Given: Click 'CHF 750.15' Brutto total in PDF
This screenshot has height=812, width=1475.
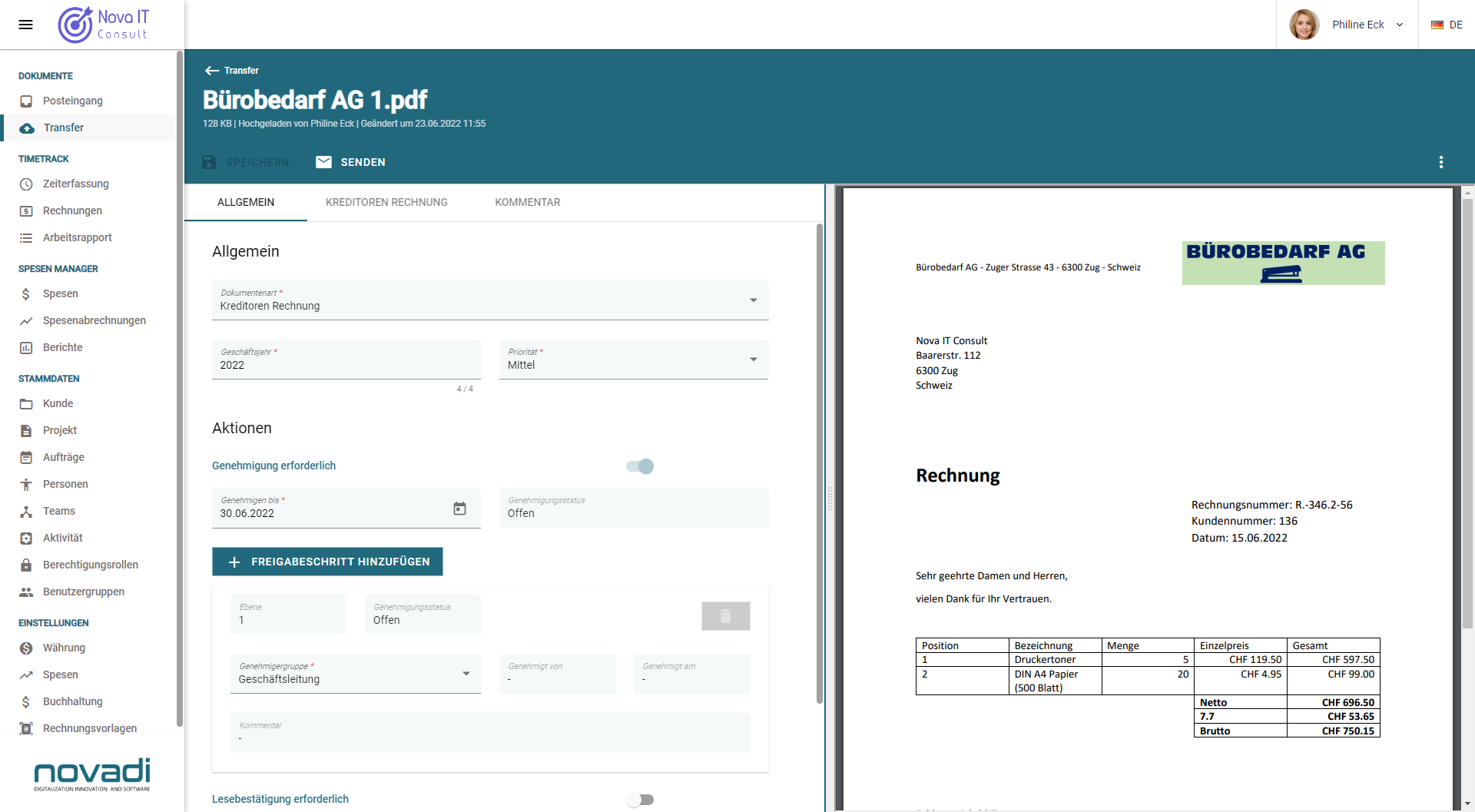Looking at the screenshot, I should (x=1347, y=731).
